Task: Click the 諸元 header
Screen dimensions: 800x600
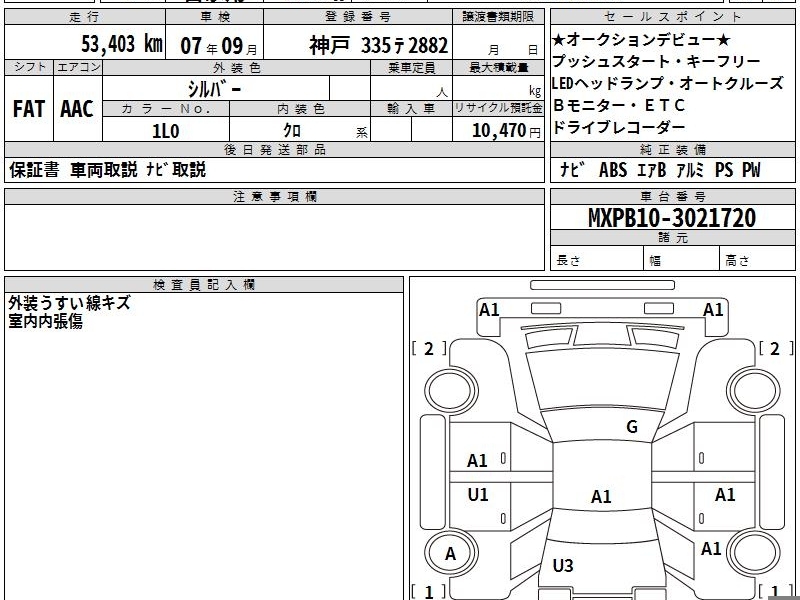Action: (672, 238)
